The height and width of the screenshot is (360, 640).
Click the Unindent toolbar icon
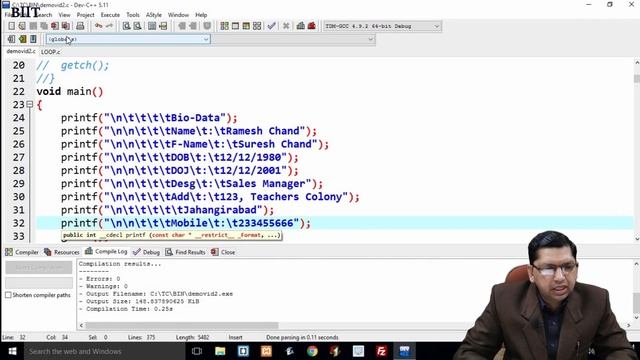click(193, 26)
